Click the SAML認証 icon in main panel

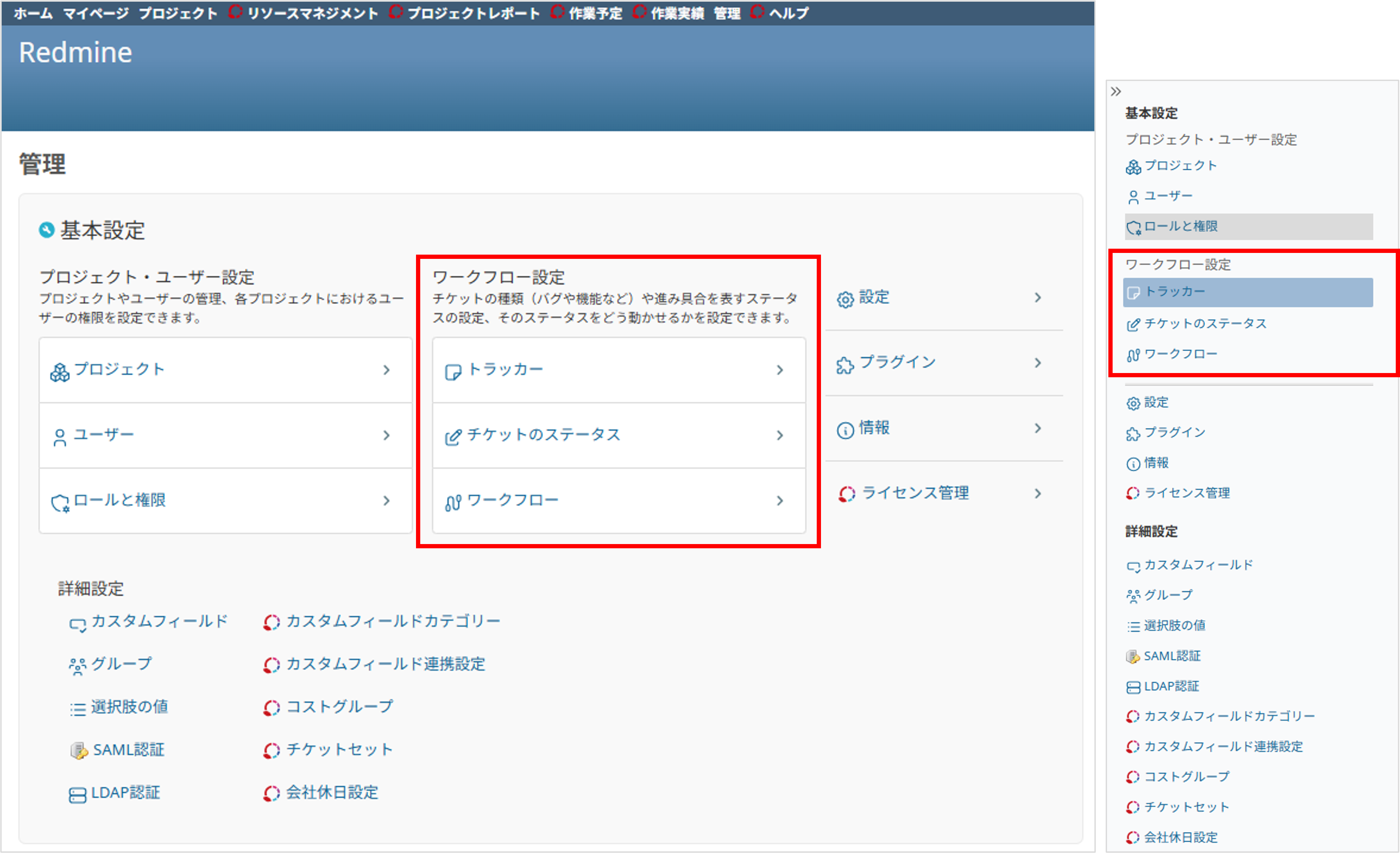(79, 751)
